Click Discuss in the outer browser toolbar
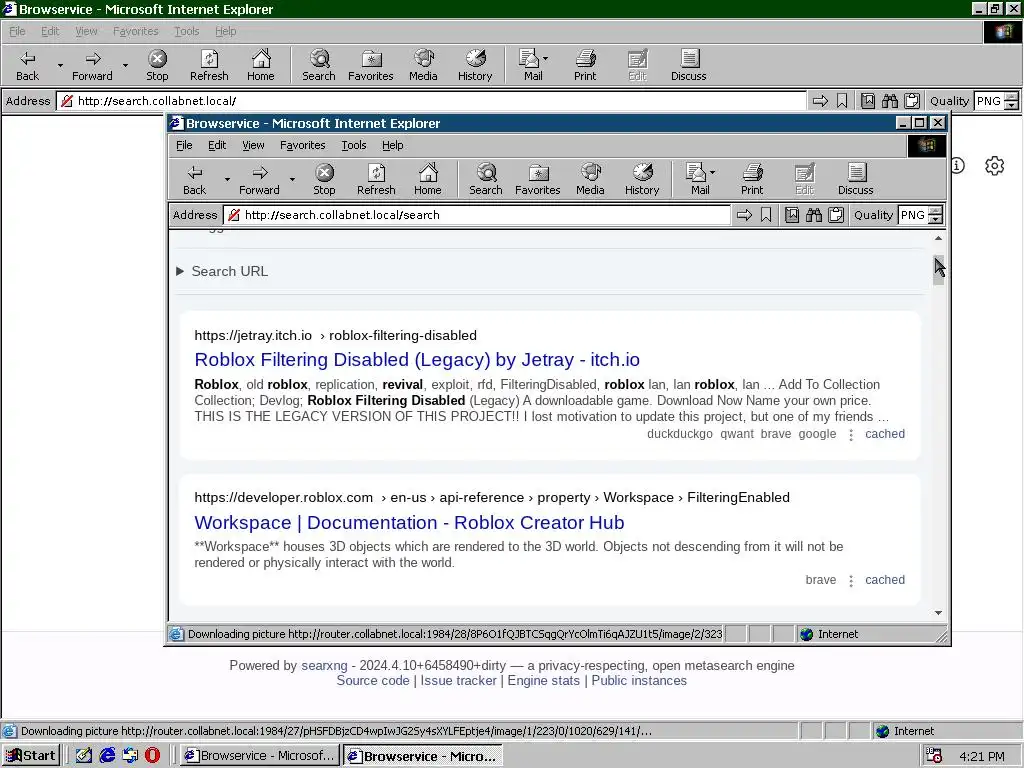 pyautogui.click(x=688, y=65)
